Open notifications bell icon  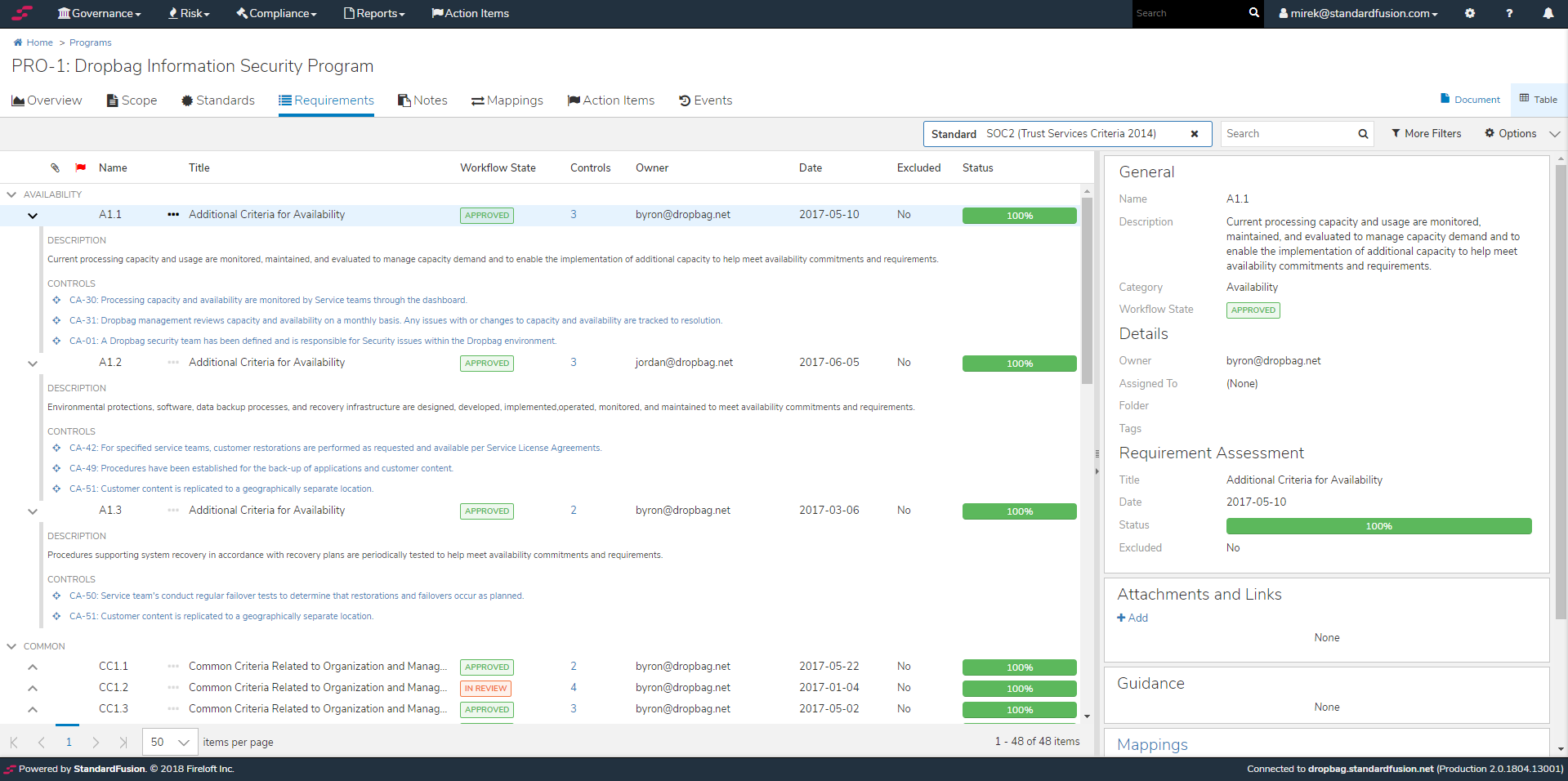point(1548,13)
